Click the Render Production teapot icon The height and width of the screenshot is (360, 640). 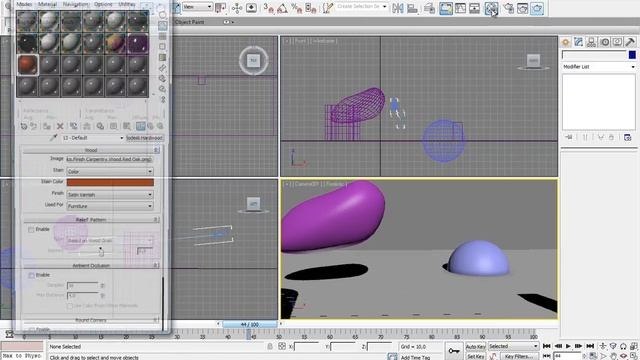(537, 8)
